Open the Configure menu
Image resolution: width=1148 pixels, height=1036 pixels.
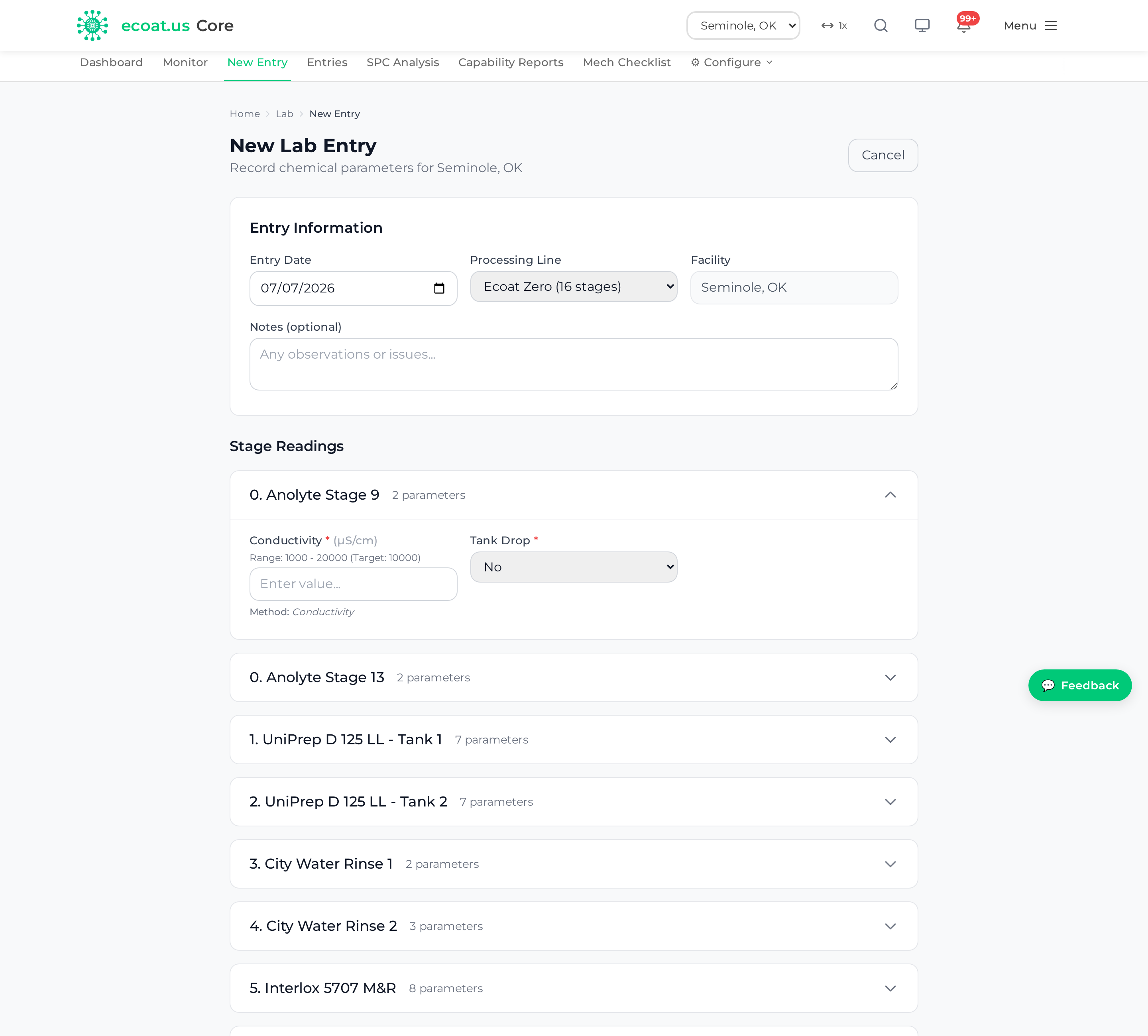(732, 63)
